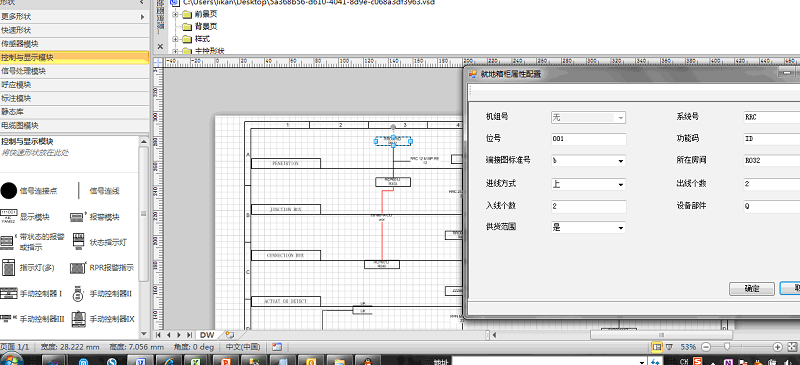Open the 标注模块 stencil tab

(74, 98)
